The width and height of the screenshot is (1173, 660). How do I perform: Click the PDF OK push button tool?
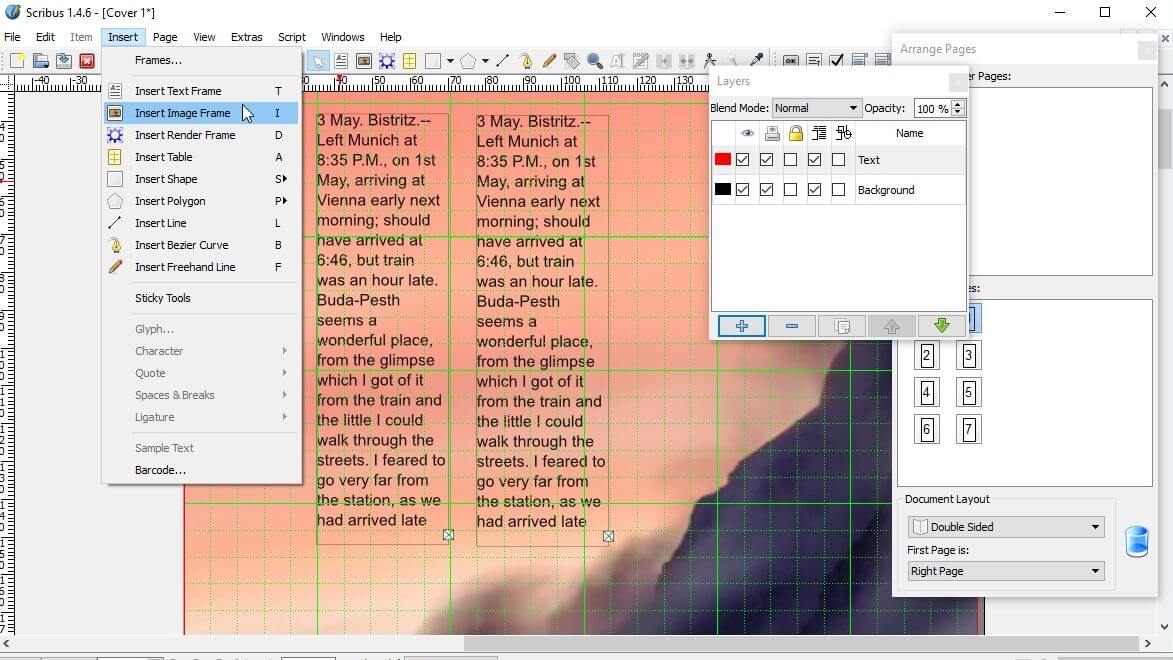(x=791, y=61)
